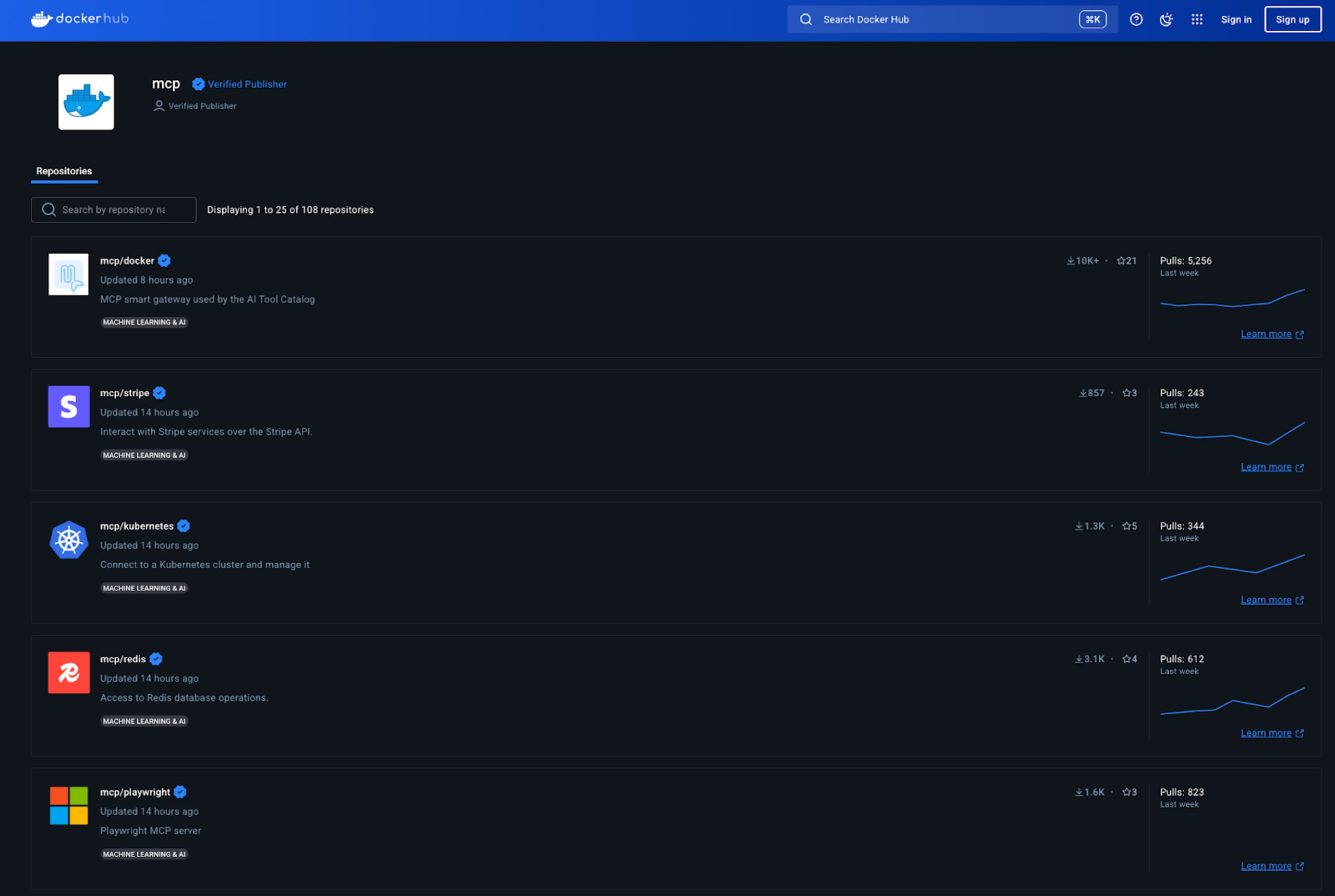This screenshot has height=896, width=1335.
Task: Open the mcp/redis repository title
Action: click(x=123, y=659)
